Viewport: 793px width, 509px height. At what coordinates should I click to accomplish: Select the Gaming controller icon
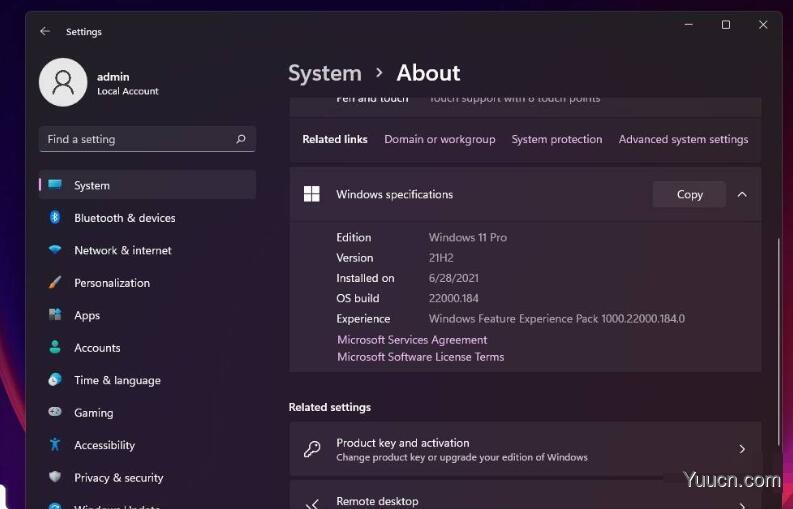click(55, 412)
